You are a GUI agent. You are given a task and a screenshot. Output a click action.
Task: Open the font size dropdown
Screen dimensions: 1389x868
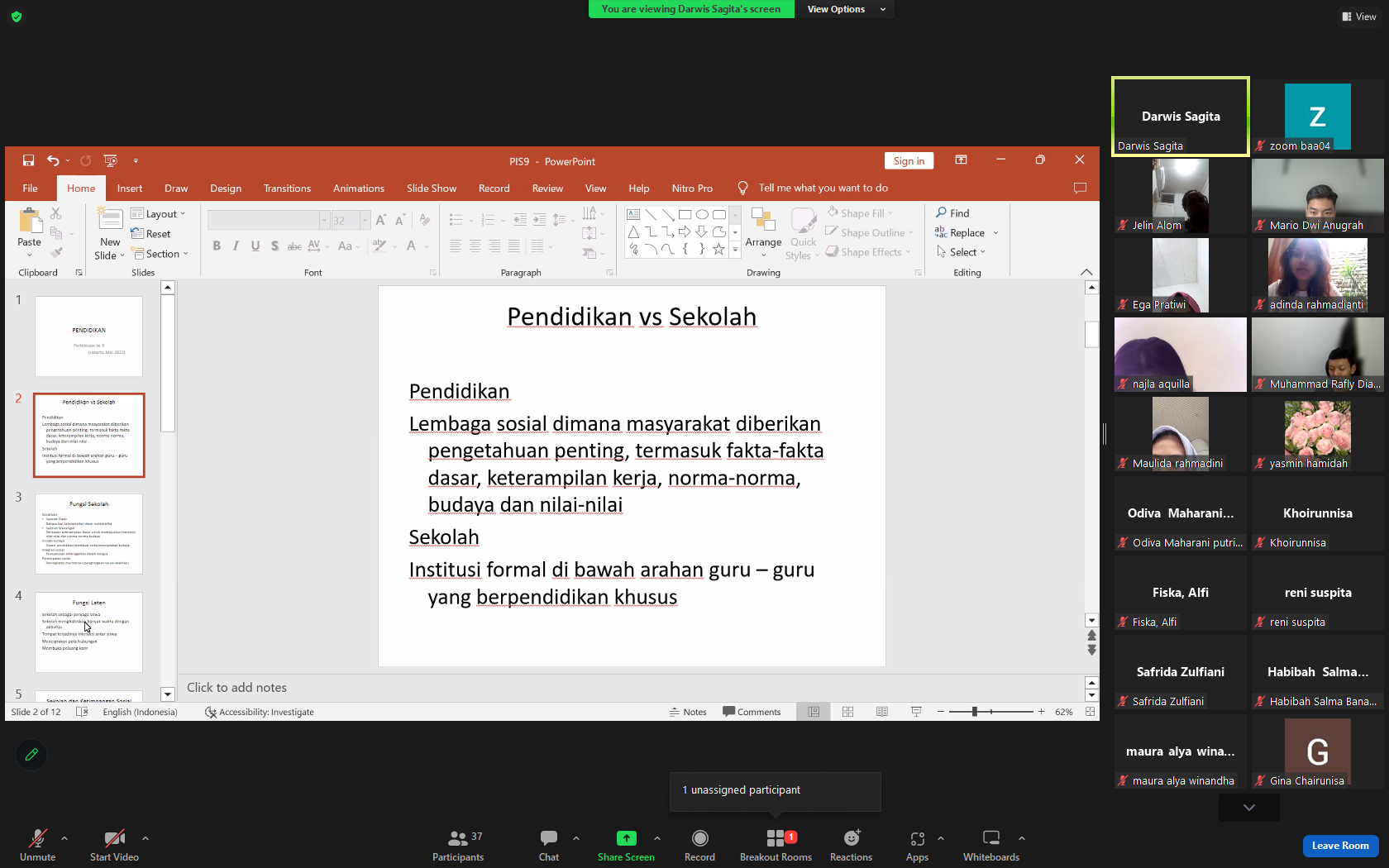(365, 220)
